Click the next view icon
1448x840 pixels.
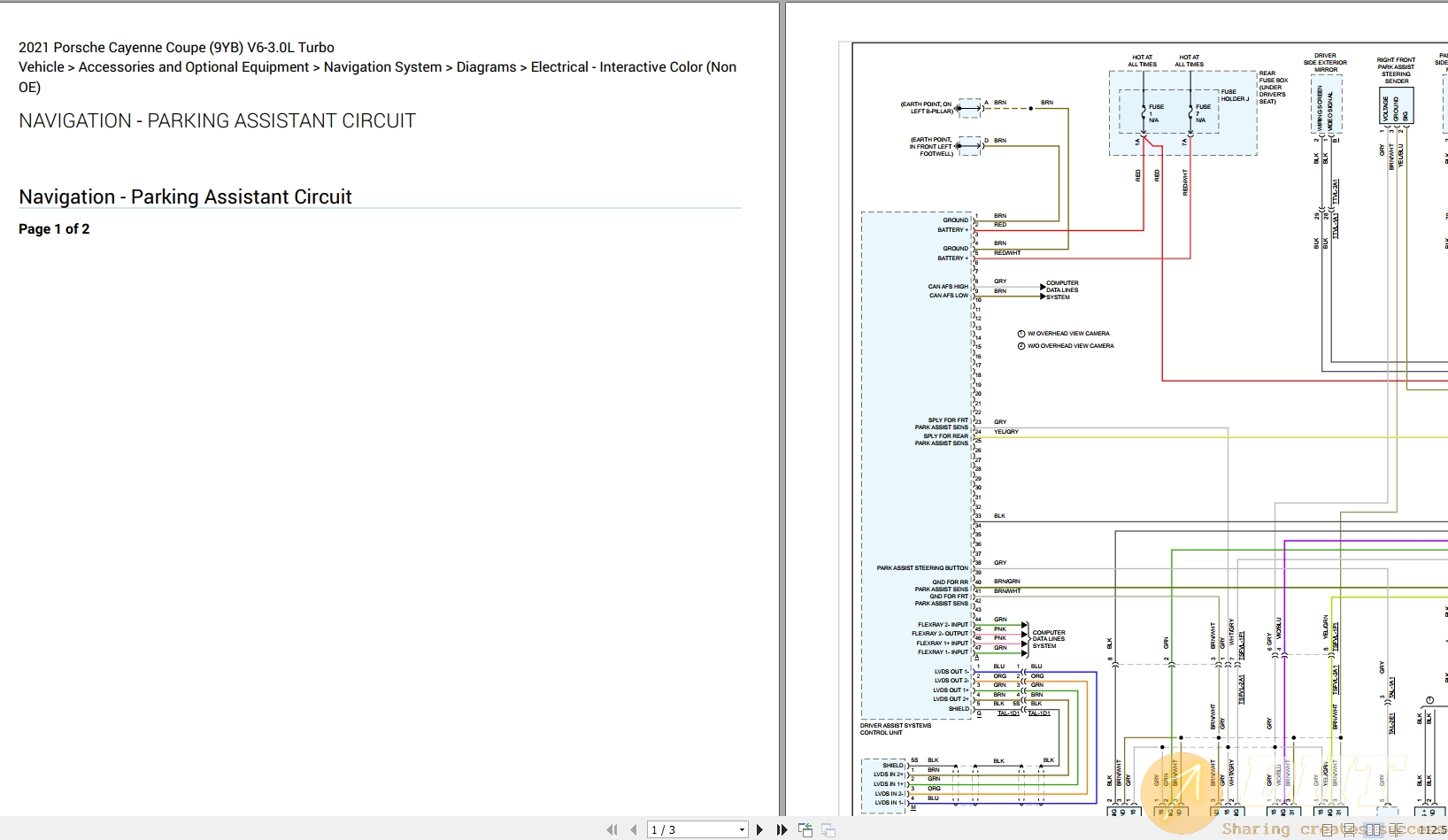click(828, 829)
